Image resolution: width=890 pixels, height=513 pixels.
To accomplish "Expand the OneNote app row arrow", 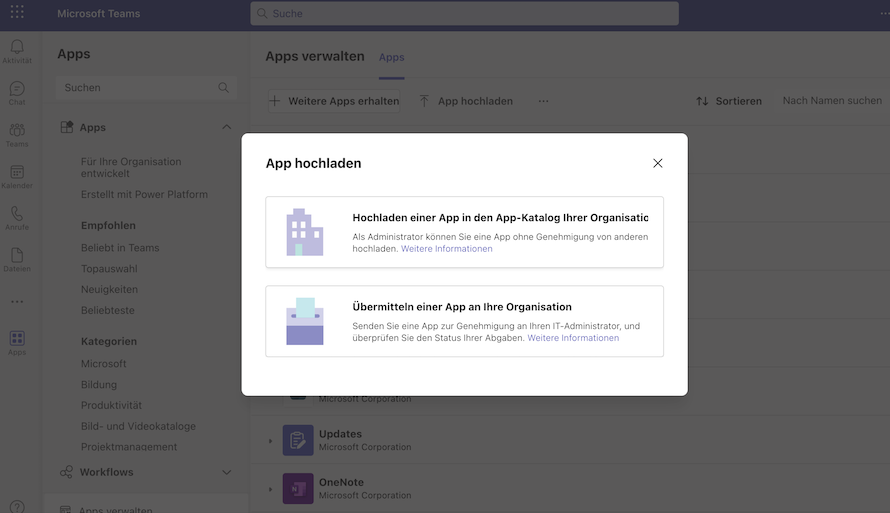I will [x=270, y=489].
